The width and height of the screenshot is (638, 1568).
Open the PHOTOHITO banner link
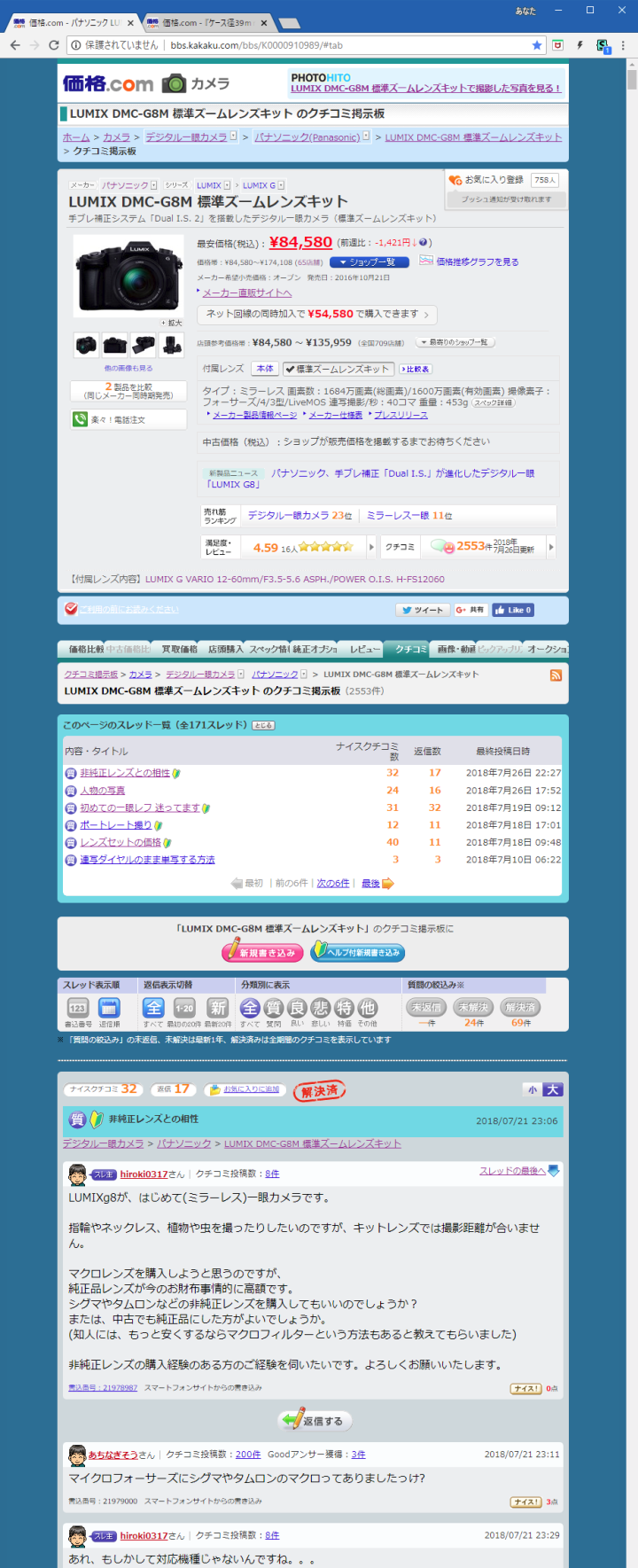[x=425, y=83]
